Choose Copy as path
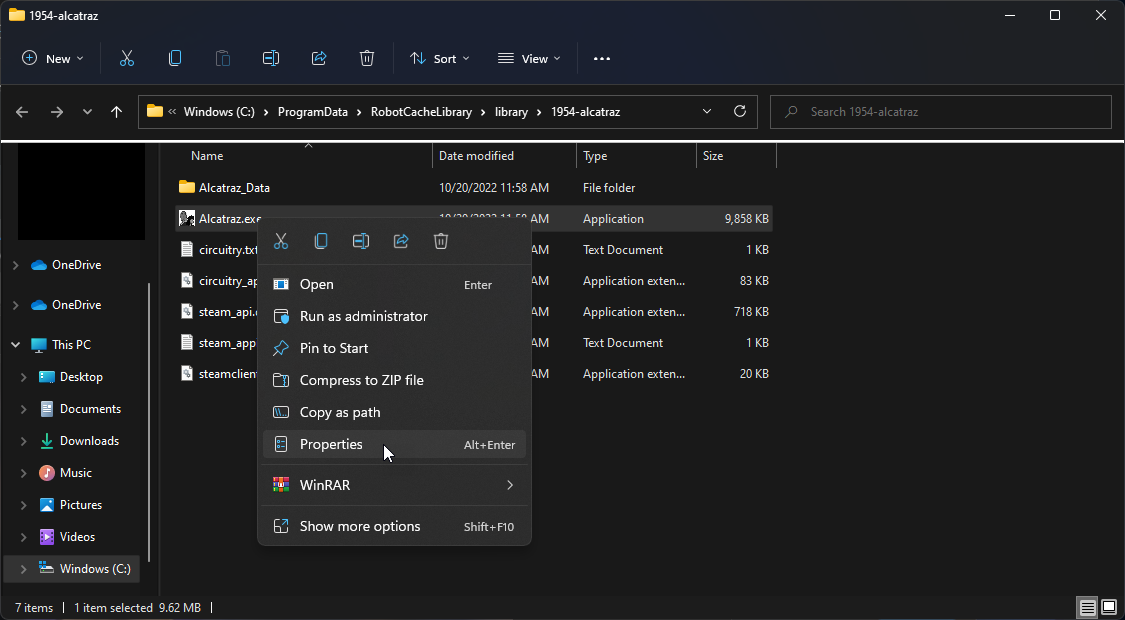This screenshot has height=620, width=1125. tap(394, 413)
